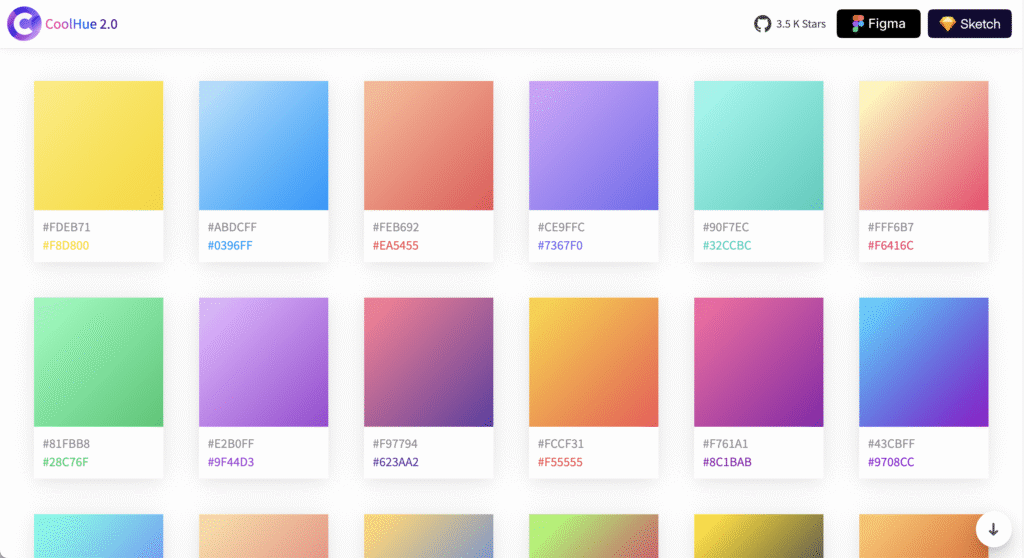Image resolution: width=1024 pixels, height=558 pixels.
Task: Select the #43CBFF blue-purple gradient swatch
Action: [x=923, y=362]
